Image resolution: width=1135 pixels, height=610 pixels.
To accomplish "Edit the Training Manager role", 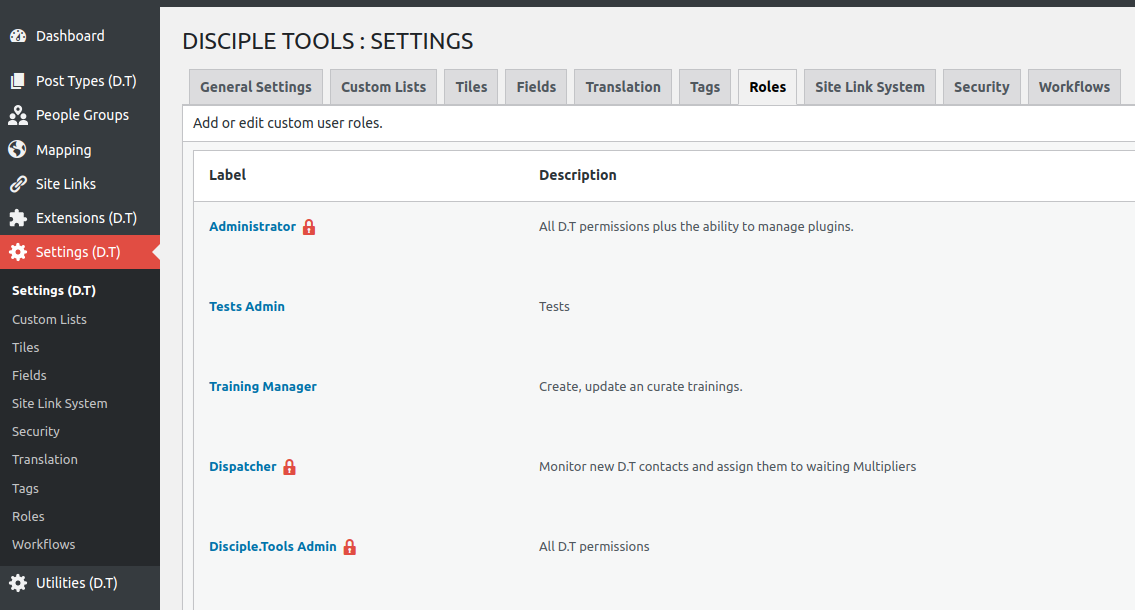I will (x=263, y=387).
